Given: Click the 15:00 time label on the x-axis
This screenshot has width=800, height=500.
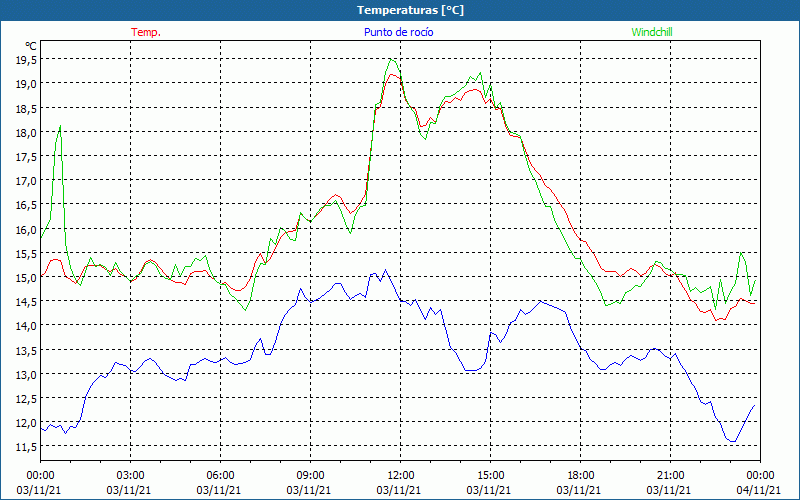Looking at the screenshot, I should [x=490, y=475].
